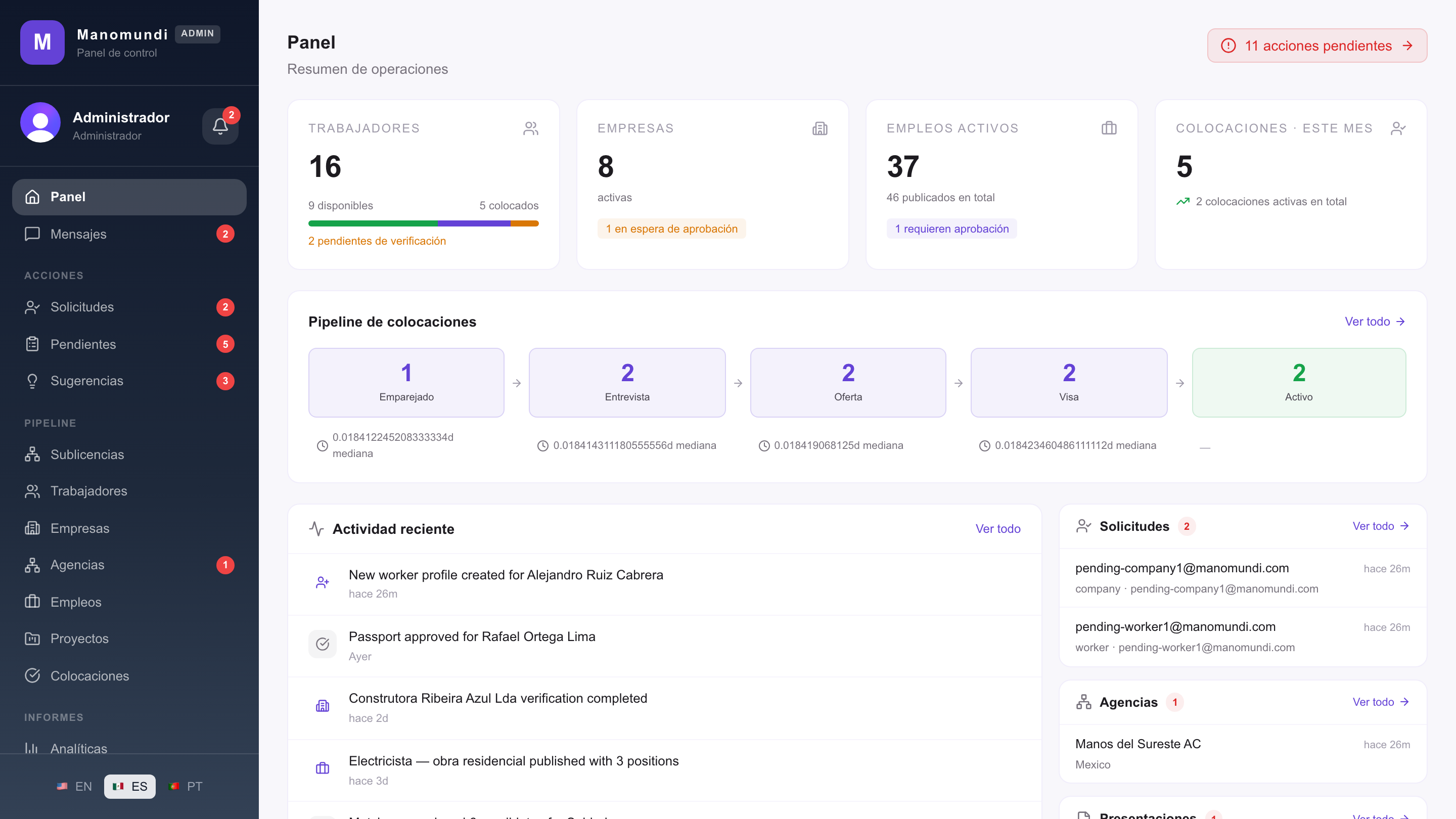The width and height of the screenshot is (1456, 819).
Task: Open the Oferta pipeline stage
Action: 848,383
